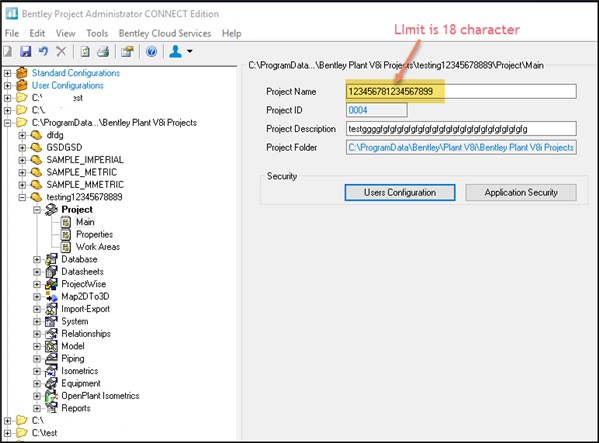This screenshot has height=443, width=599.
Task: Click the Save floppy disk icon
Action: (x=26, y=51)
